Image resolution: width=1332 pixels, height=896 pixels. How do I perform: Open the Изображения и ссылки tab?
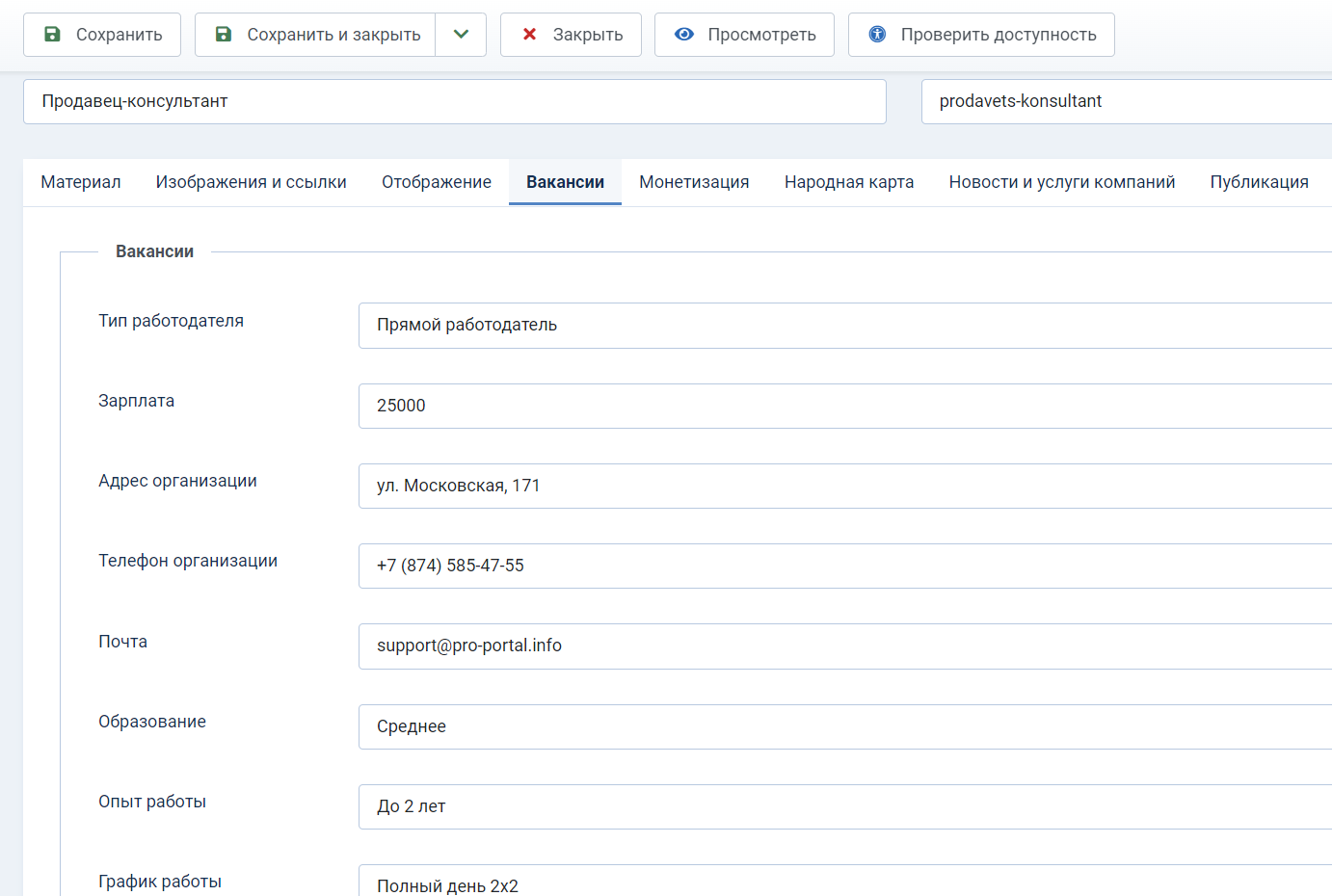tap(251, 182)
